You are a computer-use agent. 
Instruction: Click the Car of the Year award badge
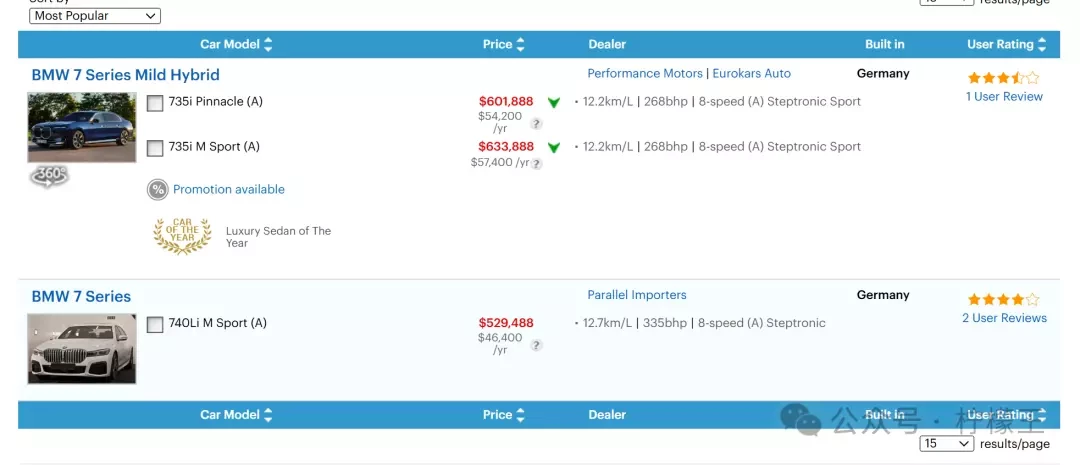click(x=182, y=236)
